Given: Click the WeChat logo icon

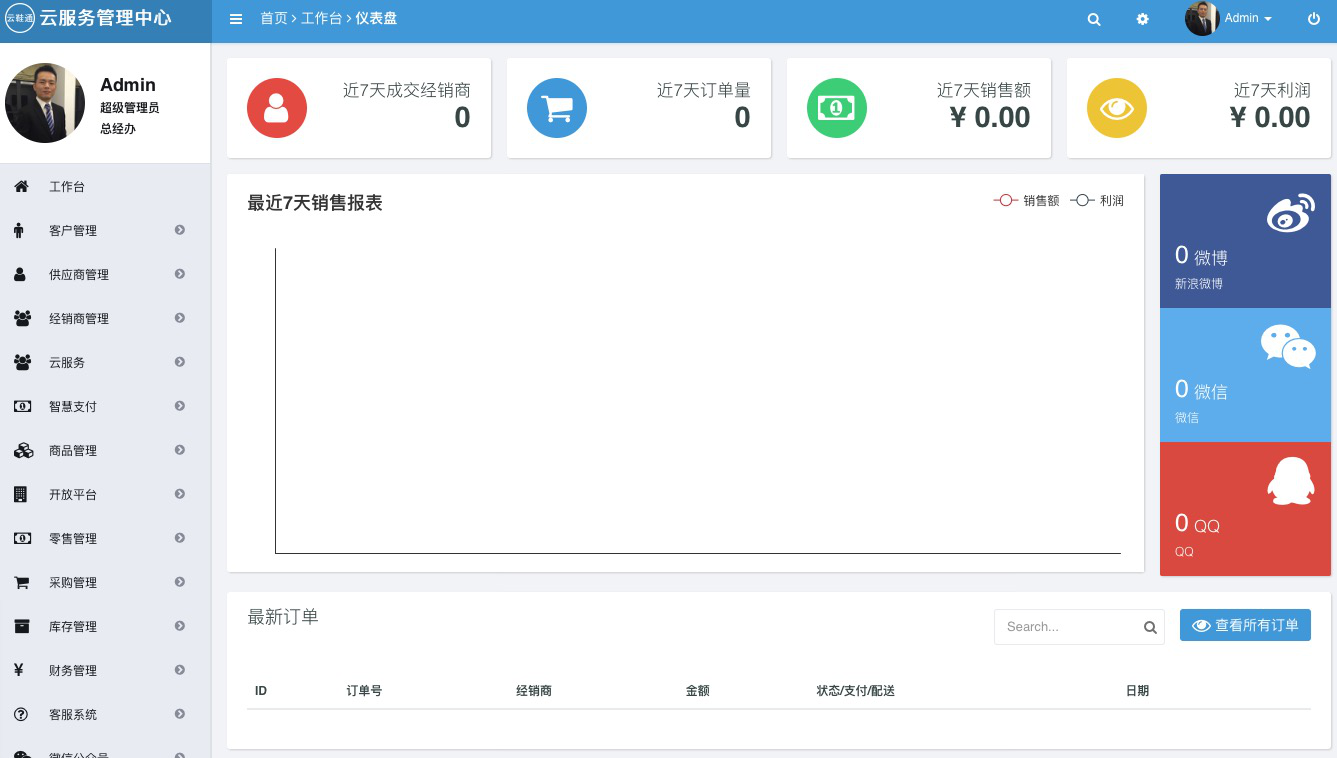Looking at the screenshot, I should point(1288,347).
